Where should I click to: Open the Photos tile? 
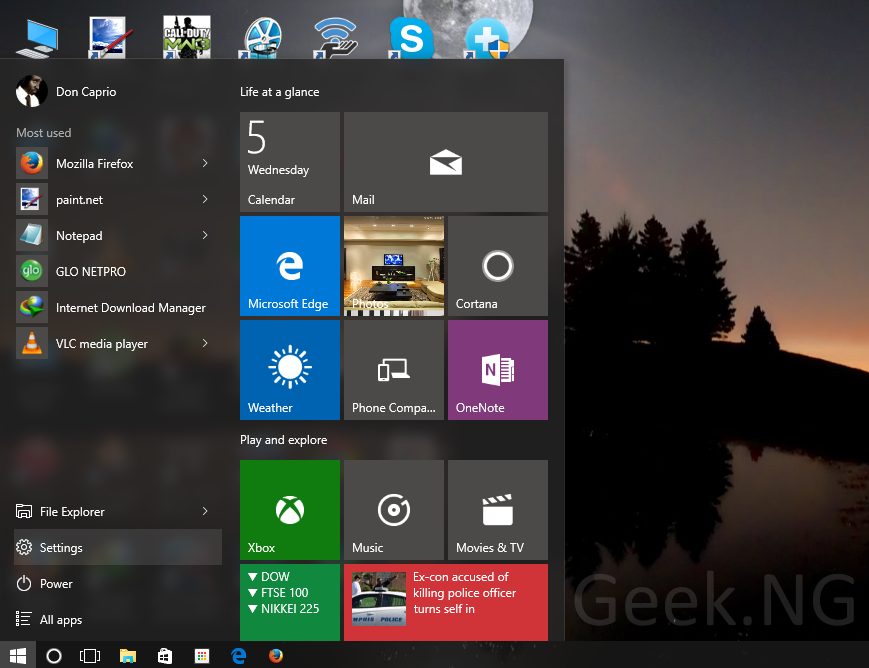[x=394, y=266]
